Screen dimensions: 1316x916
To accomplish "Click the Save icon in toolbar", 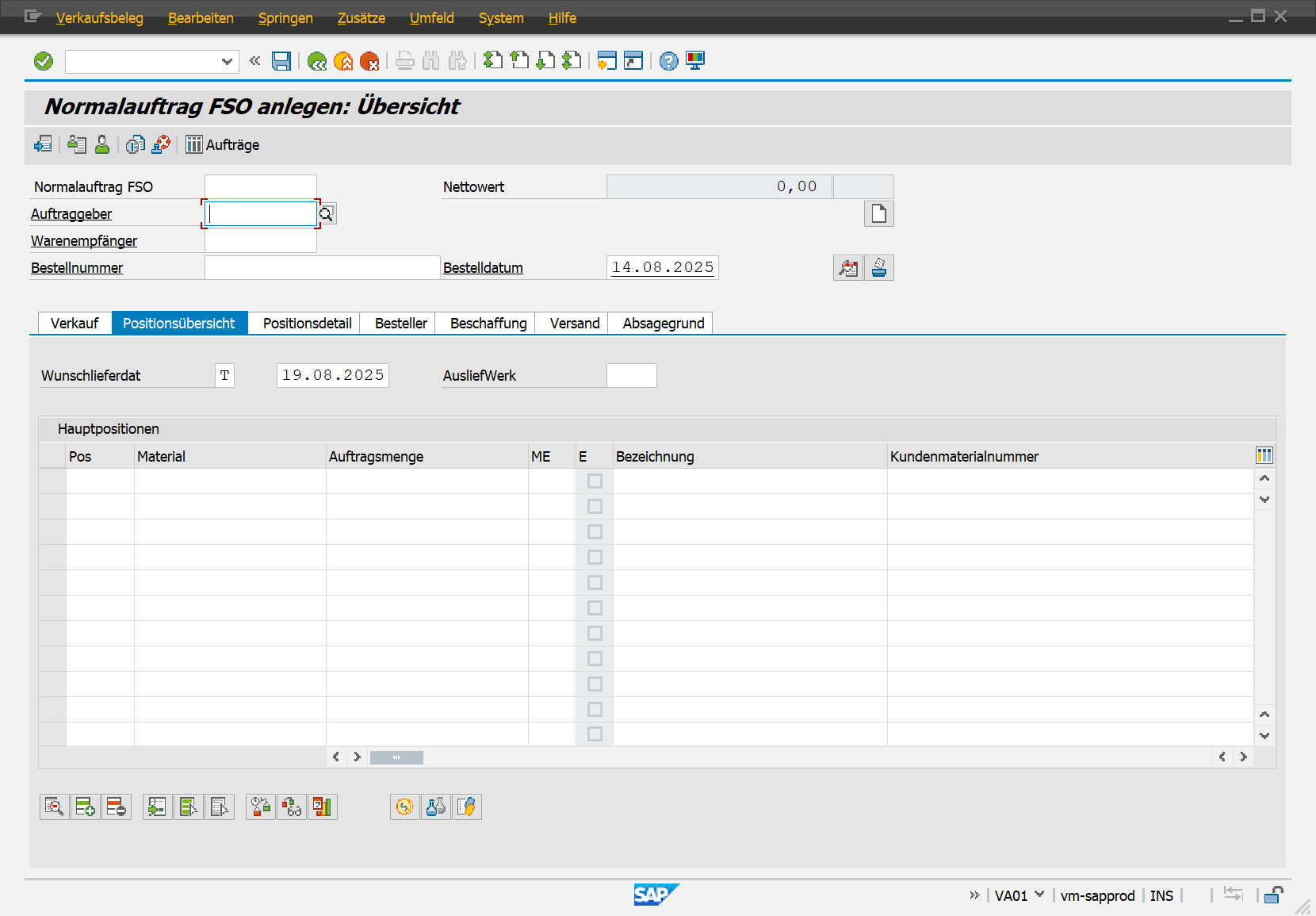I will tap(281, 61).
